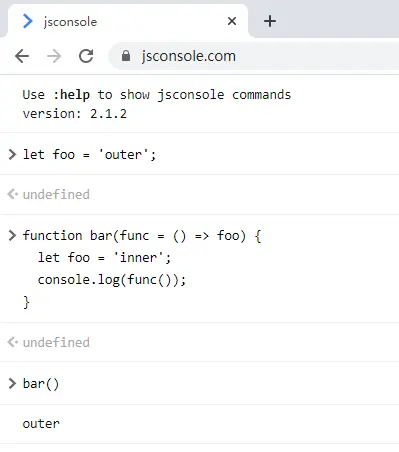Viewport: 399px width, 452px height.
Task: Click prompt chevron beside let foo line
Action: 12,154
